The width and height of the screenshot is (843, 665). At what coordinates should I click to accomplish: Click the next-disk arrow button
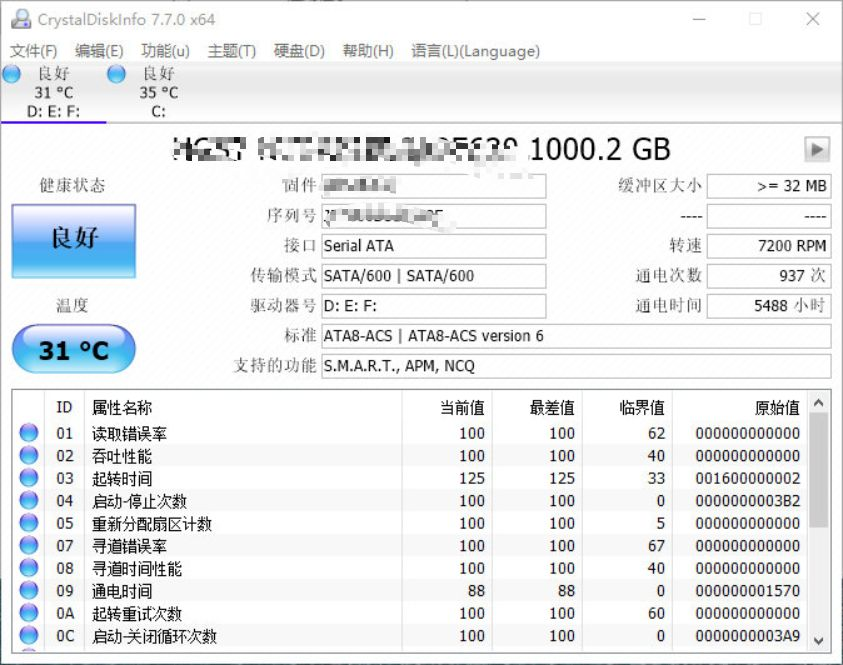[816, 148]
